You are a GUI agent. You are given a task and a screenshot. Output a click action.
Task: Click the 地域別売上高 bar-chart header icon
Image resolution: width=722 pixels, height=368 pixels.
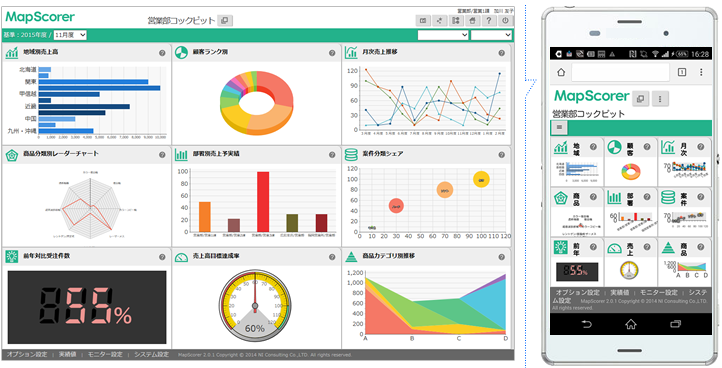(x=12, y=53)
